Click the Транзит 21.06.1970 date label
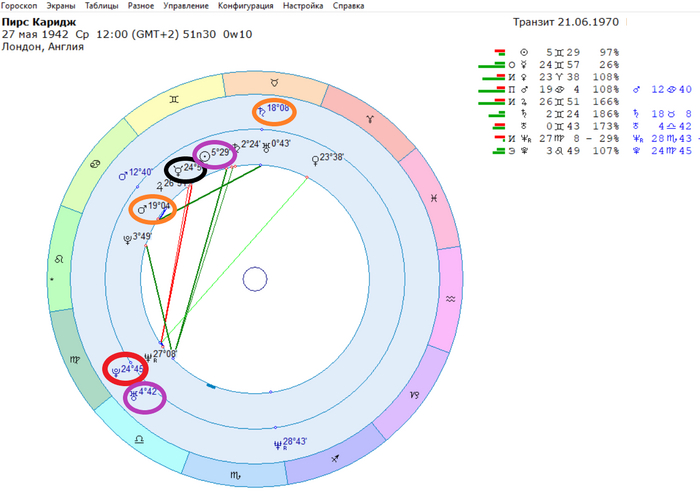The image size is (700, 501). pyautogui.click(x=571, y=23)
